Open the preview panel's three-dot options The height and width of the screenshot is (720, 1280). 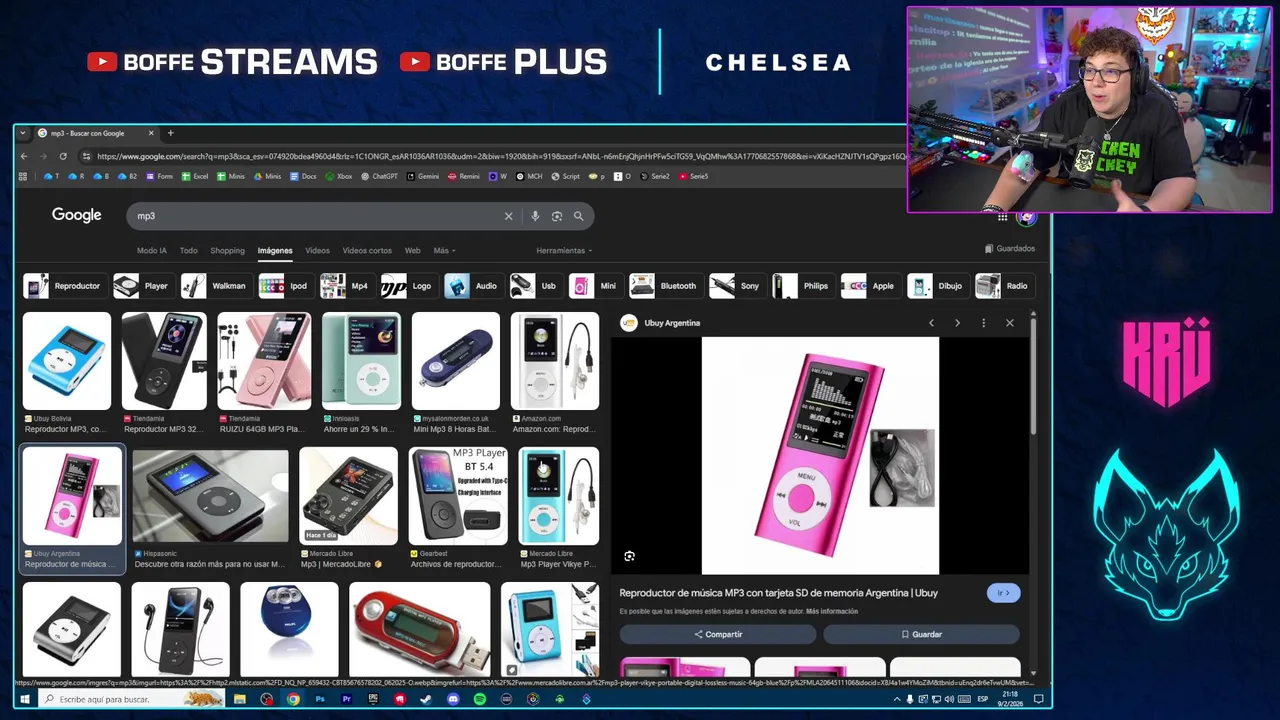pyautogui.click(x=983, y=323)
